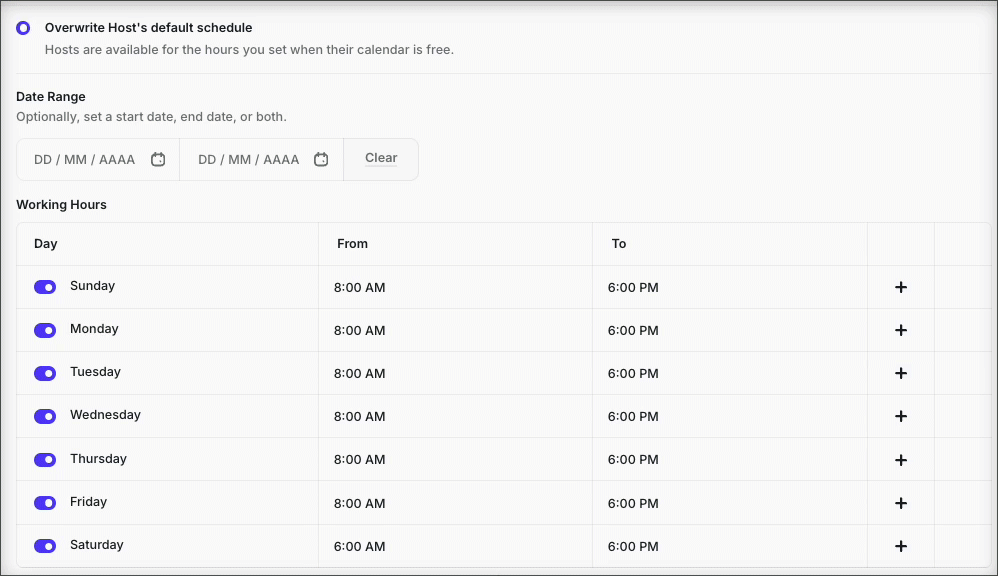The height and width of the screenshot is (576, 998).
Task: Open Thursday's From time 8:00 AM
Action: tap(360, 460)
